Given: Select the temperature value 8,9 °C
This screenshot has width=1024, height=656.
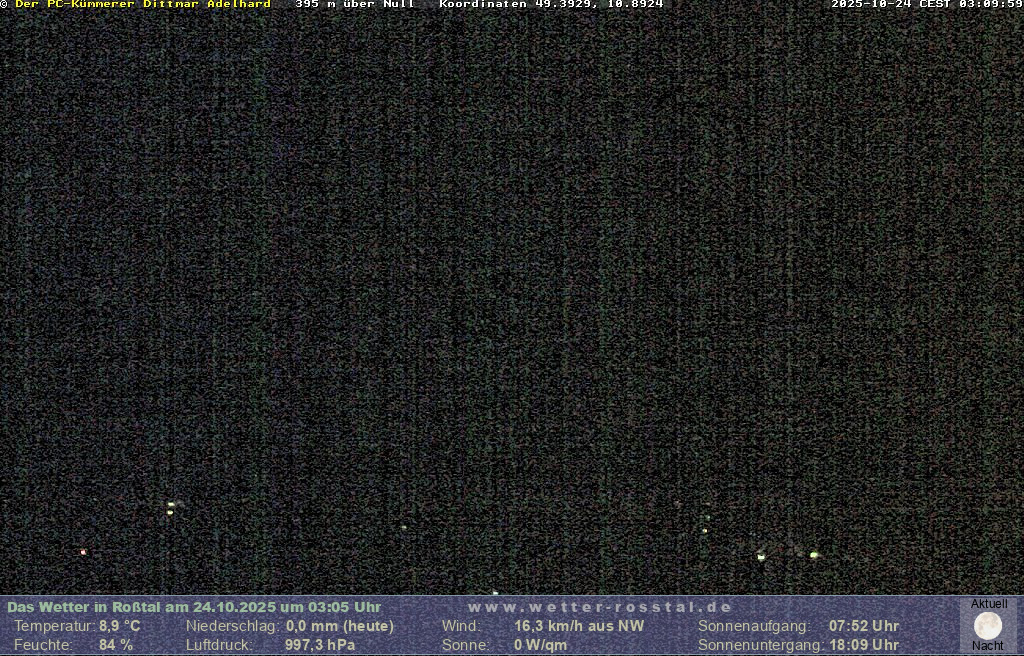Looking at the screenshot, I should tap(119, 626).
